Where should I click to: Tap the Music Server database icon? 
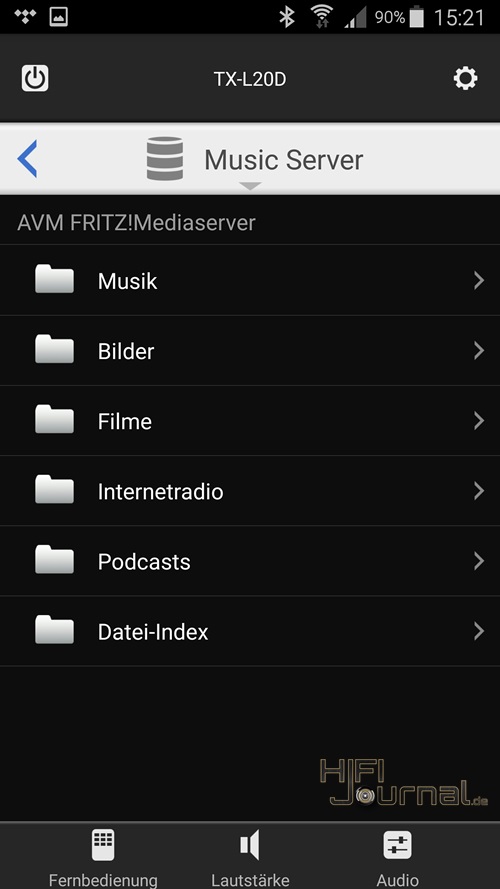(164, 159)
